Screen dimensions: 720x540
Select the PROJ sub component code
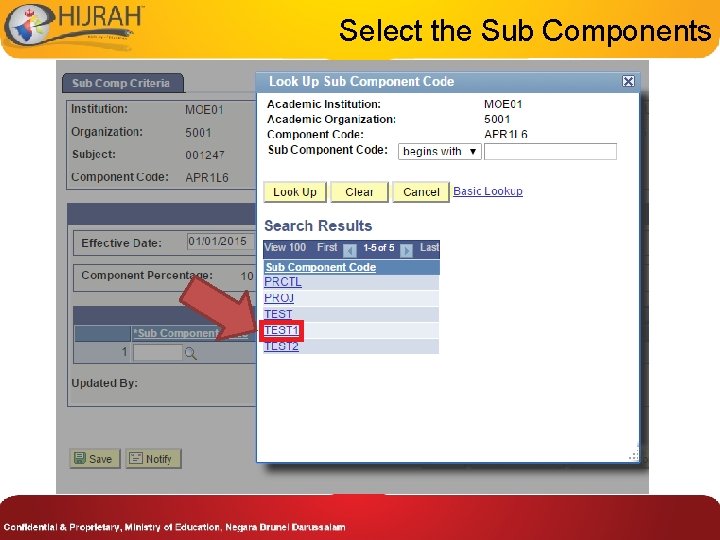pyautogui.click(x=279, y=298)
